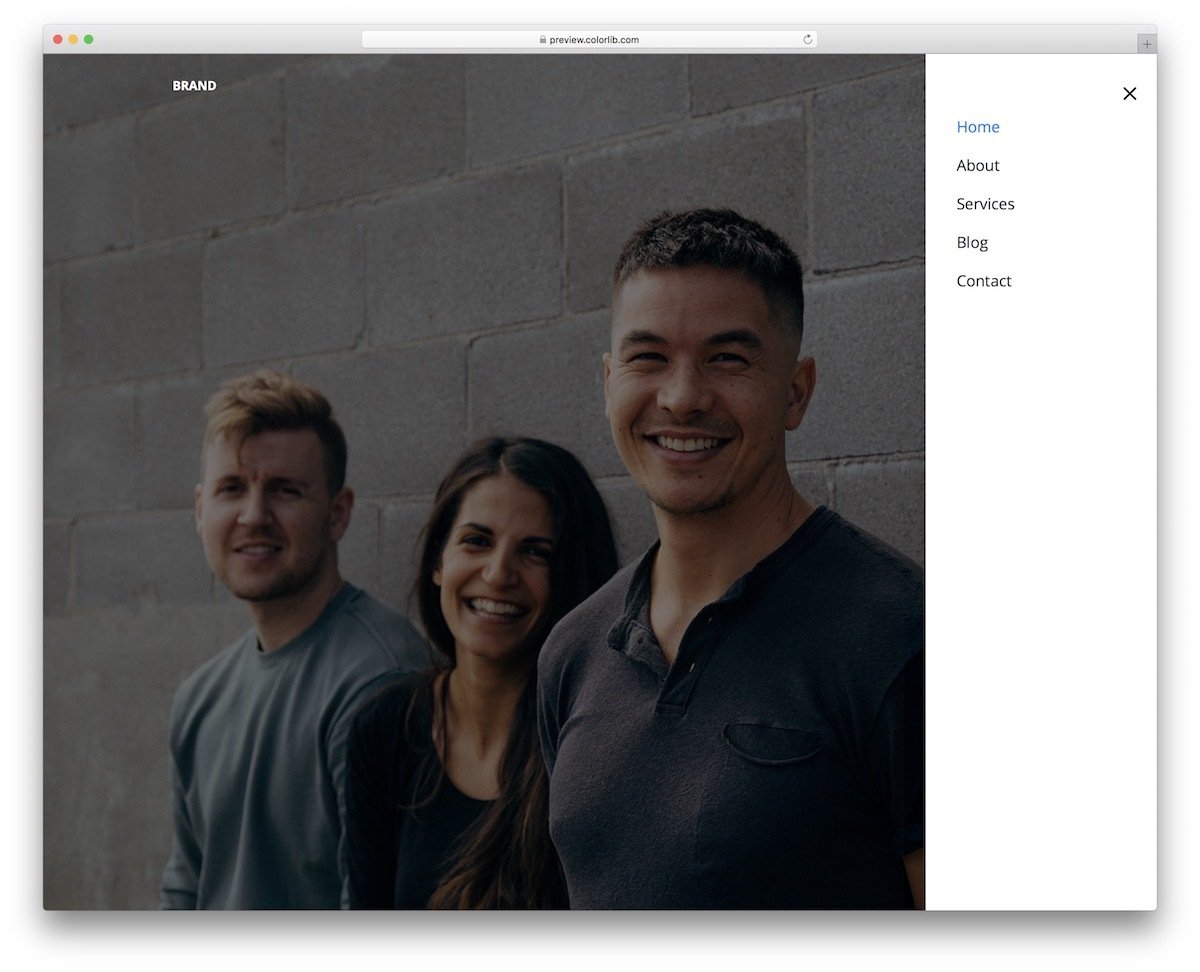
Task: Open the About page from the menu
Action: pyautogui.click(x=977, y=165)
